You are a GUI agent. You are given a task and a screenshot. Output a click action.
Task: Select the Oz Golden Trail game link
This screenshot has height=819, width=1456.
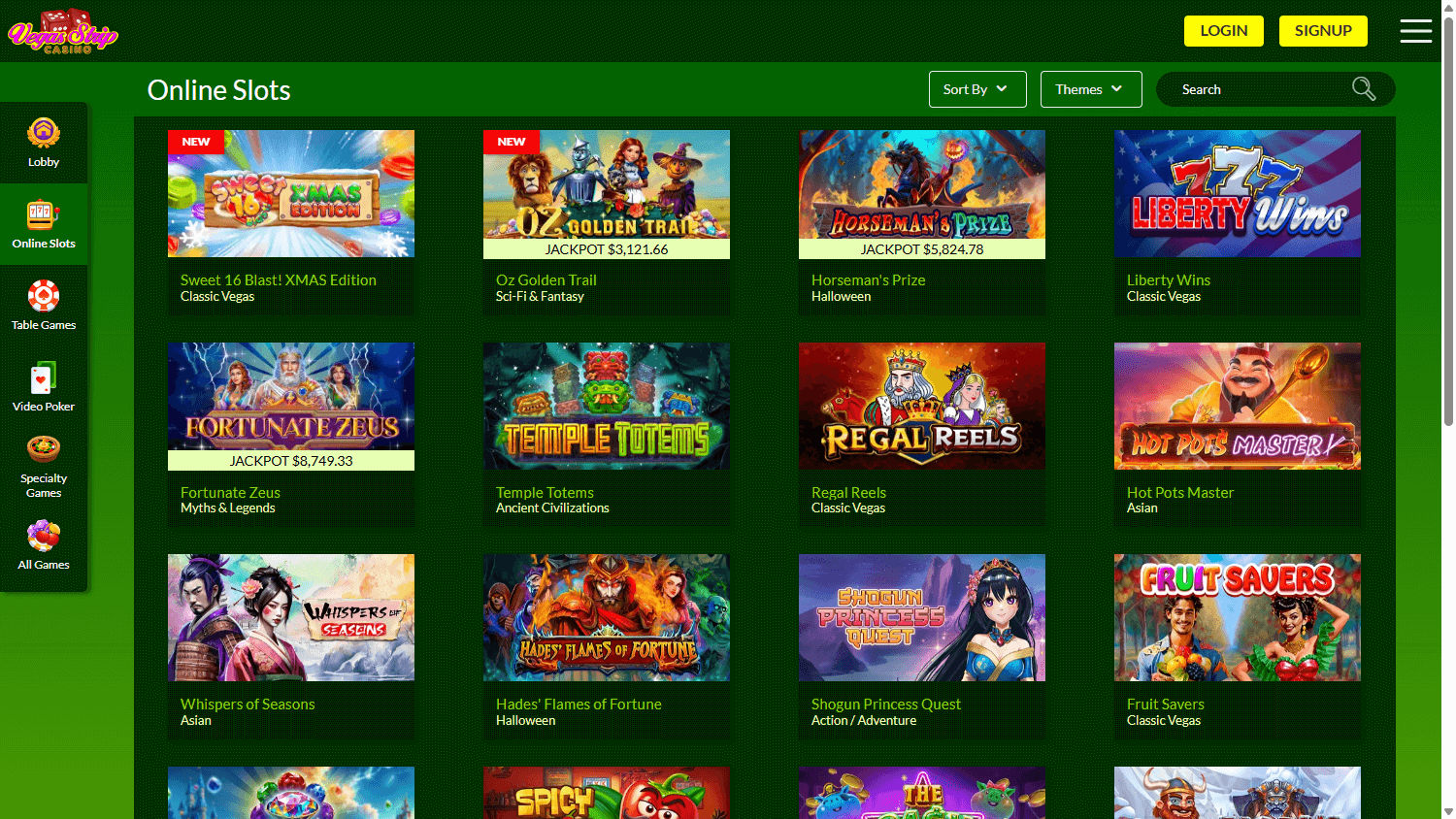[x=546, y=279]
